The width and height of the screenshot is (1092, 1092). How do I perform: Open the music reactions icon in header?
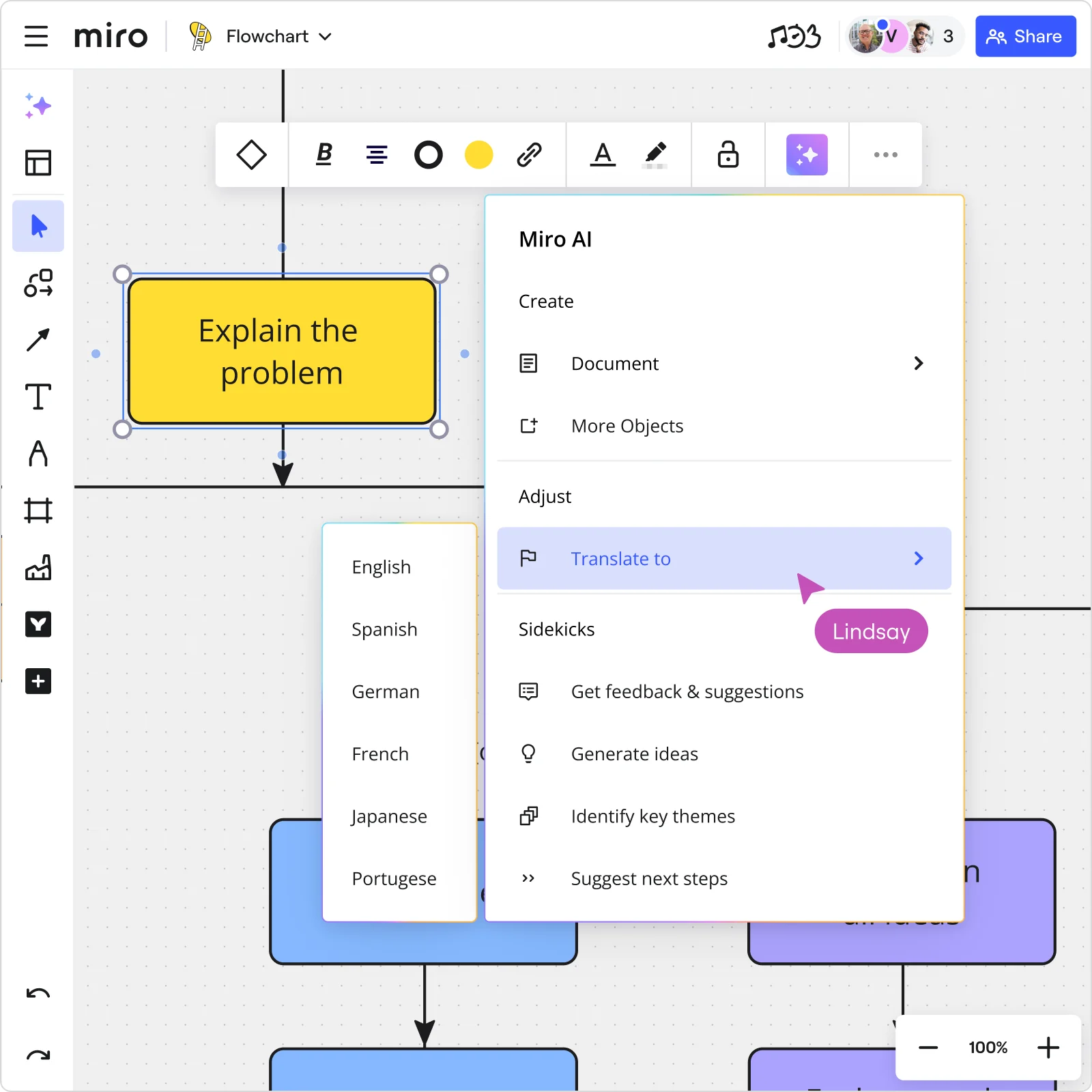coord(794,36)
